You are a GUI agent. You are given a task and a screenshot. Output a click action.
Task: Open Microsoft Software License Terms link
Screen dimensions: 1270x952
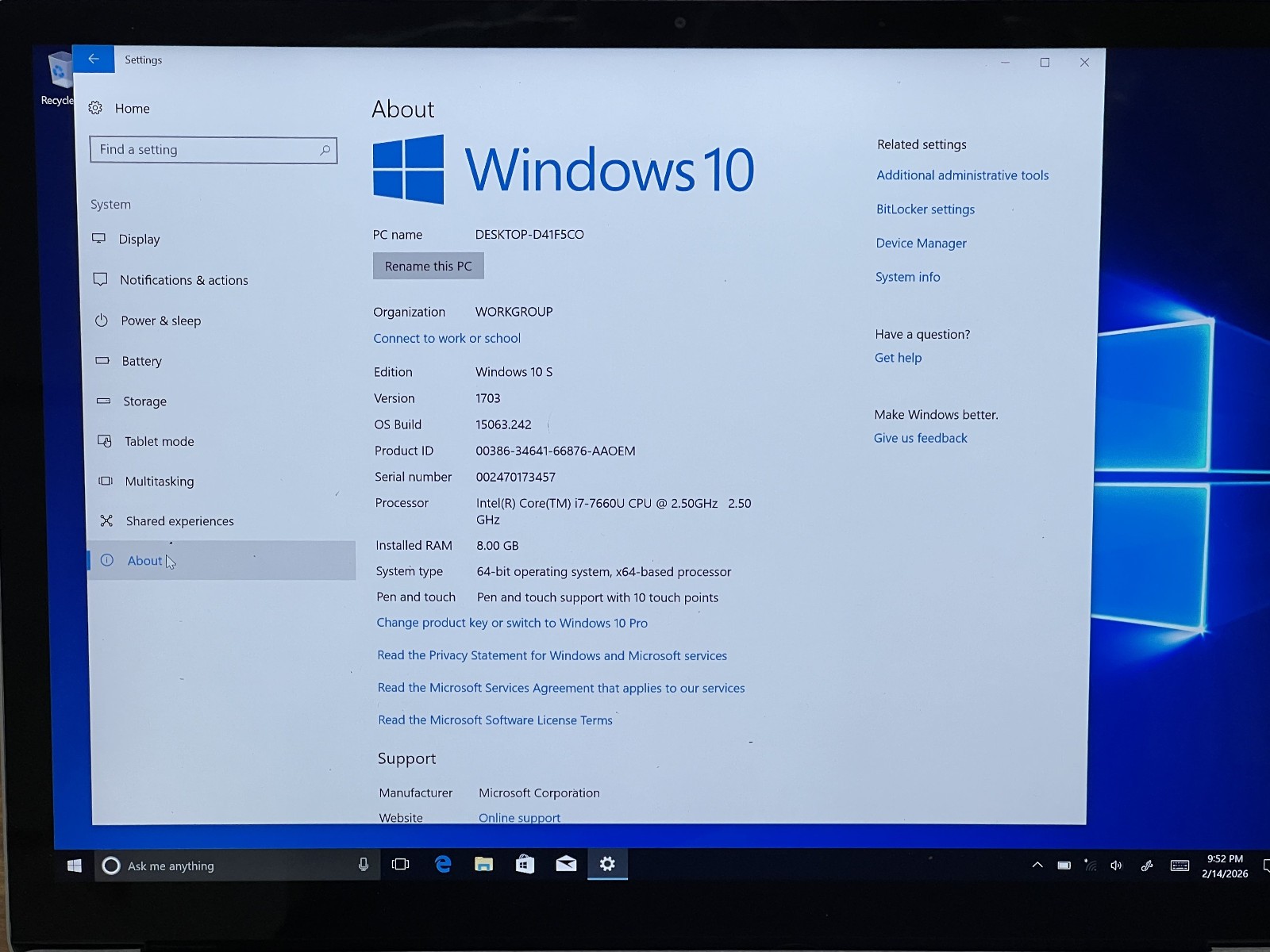click(x=495, y=720)
